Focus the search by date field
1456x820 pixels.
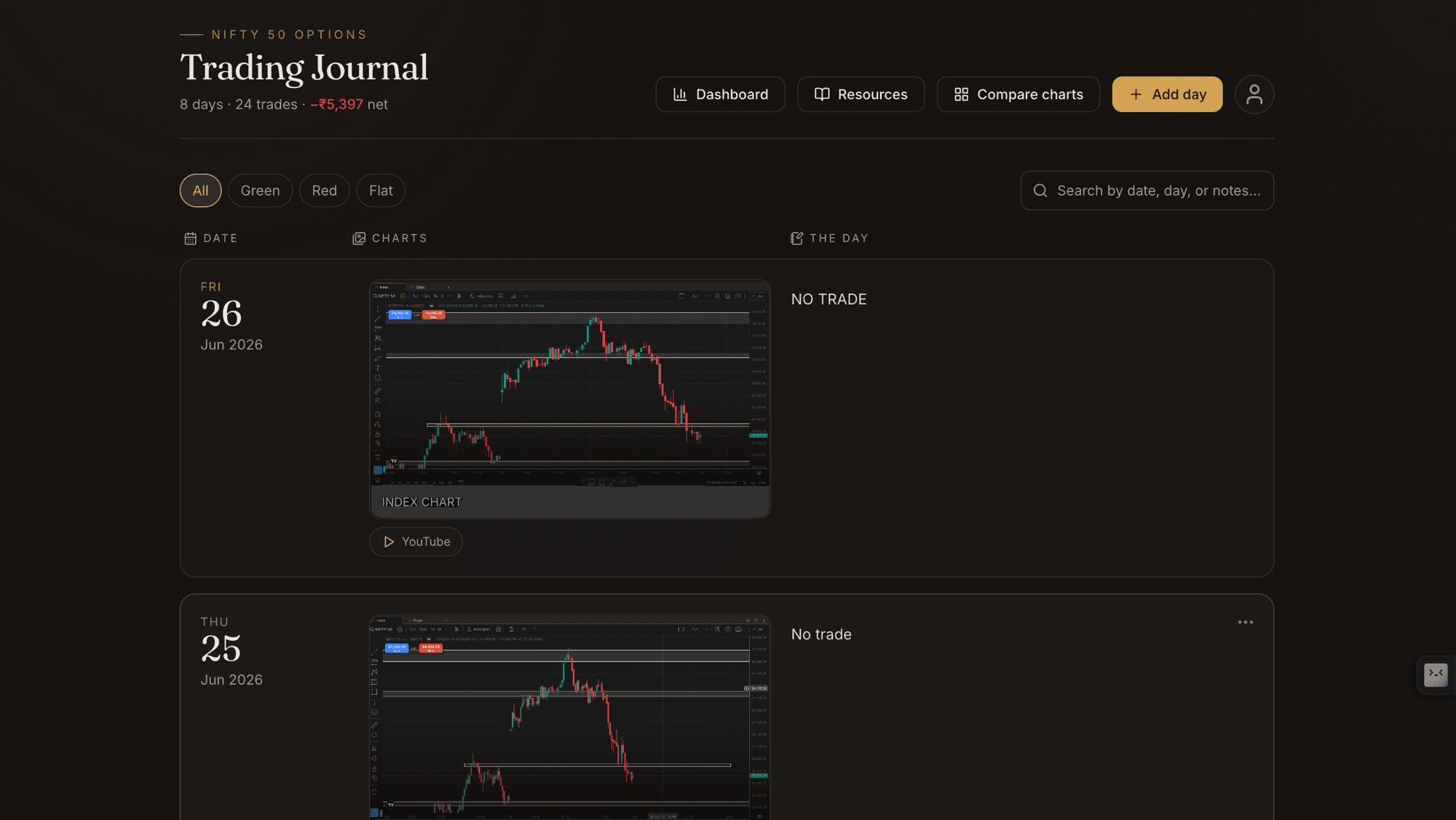tap(1147, 191)
